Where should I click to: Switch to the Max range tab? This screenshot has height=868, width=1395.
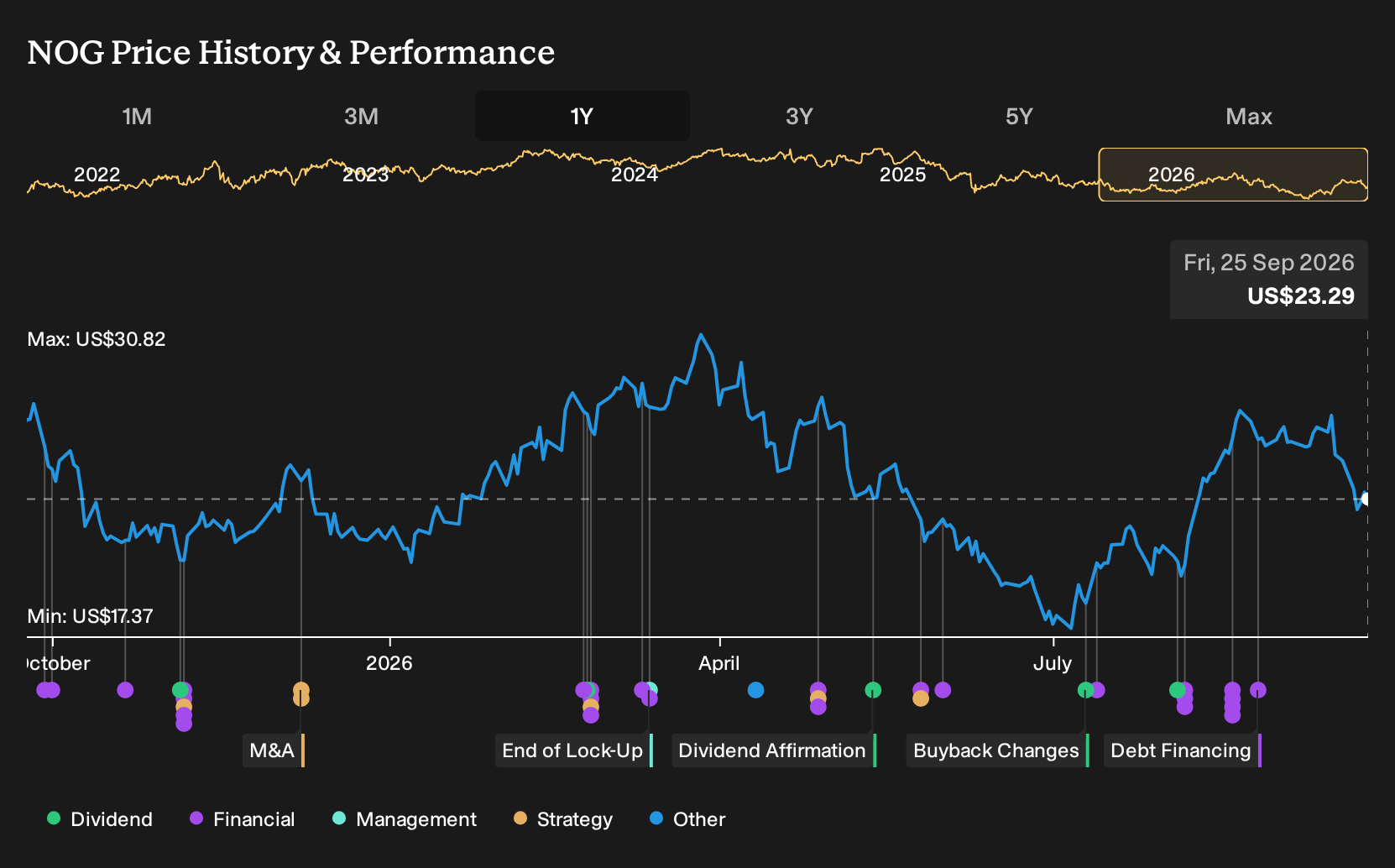pos(1249,116)
